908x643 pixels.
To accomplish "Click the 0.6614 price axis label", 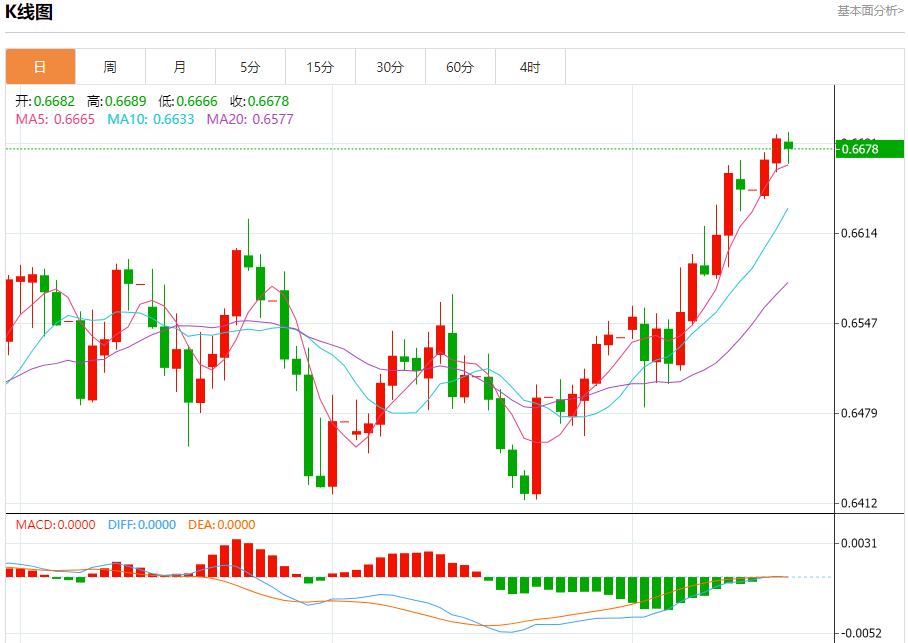I will pos(859,233).
